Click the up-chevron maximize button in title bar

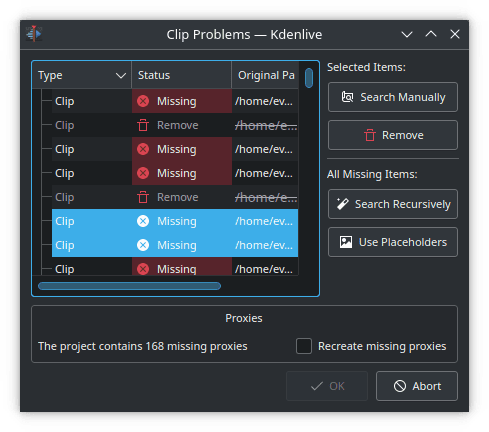431,34
